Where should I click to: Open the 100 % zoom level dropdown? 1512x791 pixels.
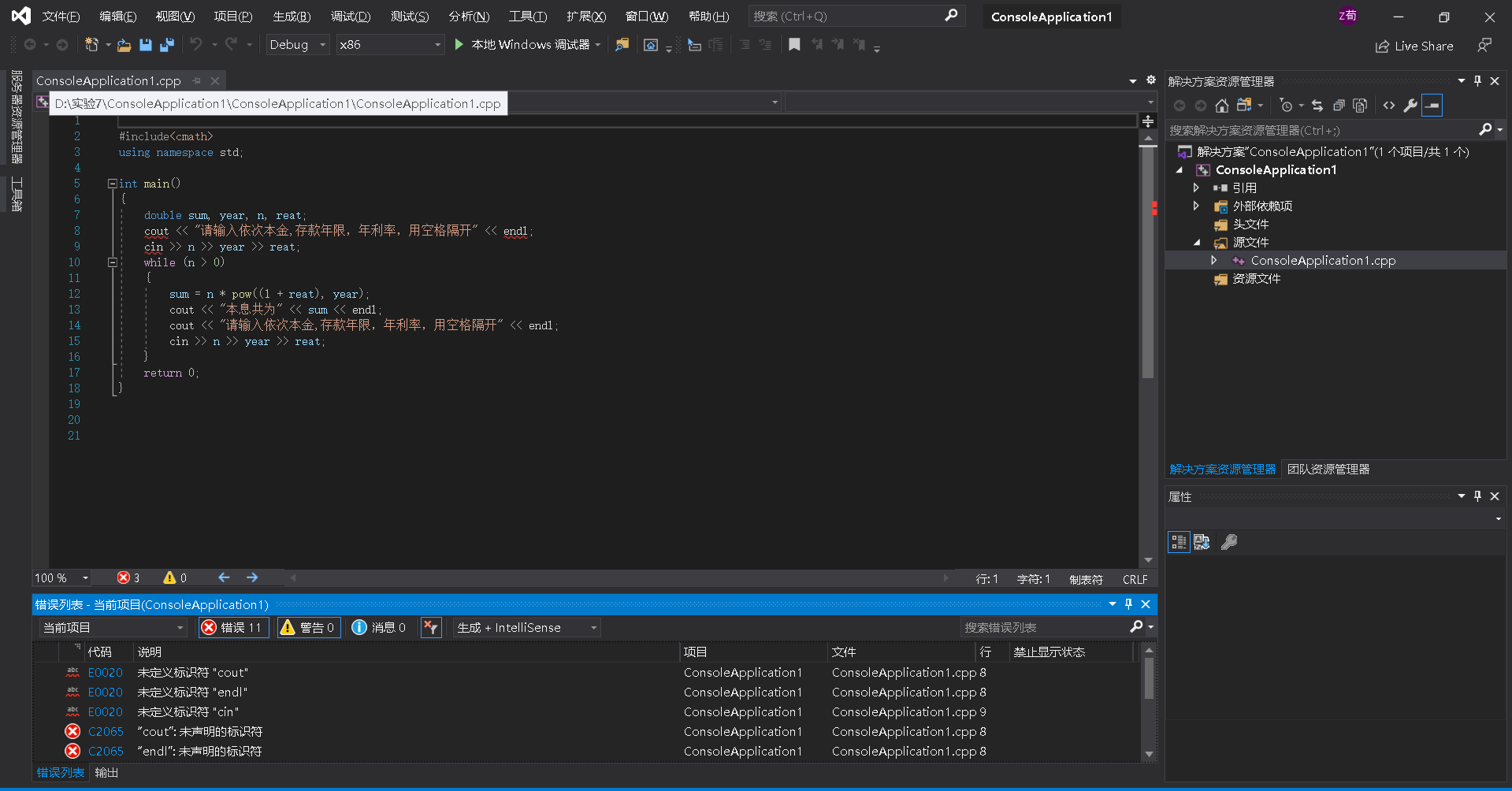pos(61,578)
